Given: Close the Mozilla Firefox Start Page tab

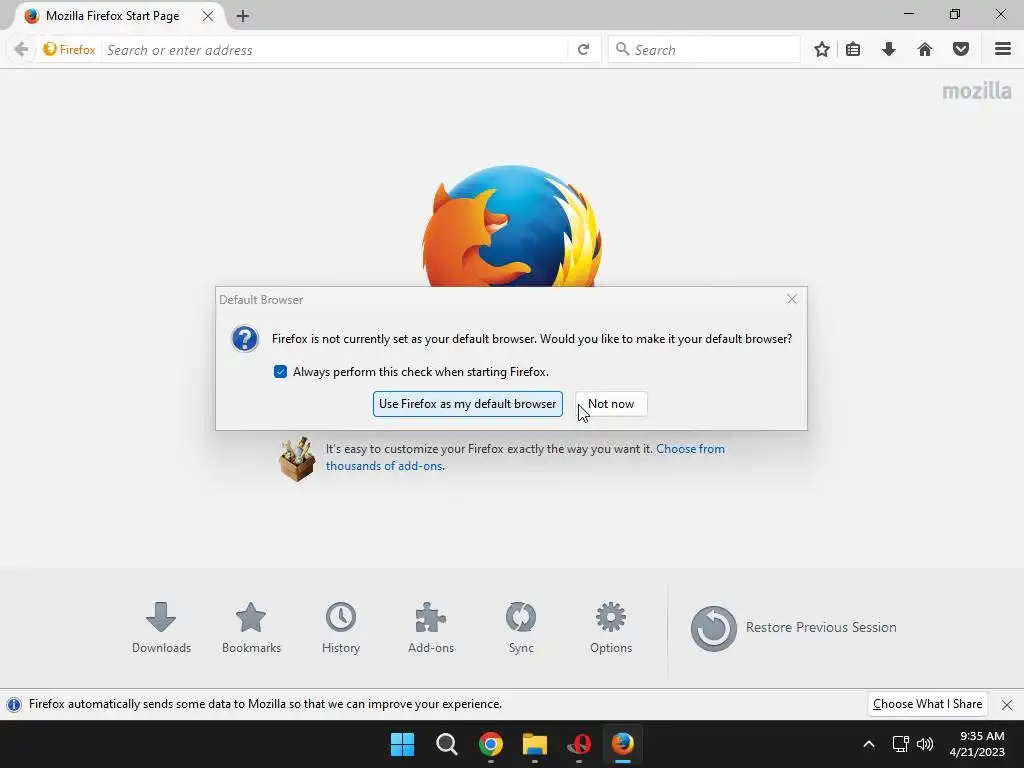Looking at the screenshot, I should 208,16.
